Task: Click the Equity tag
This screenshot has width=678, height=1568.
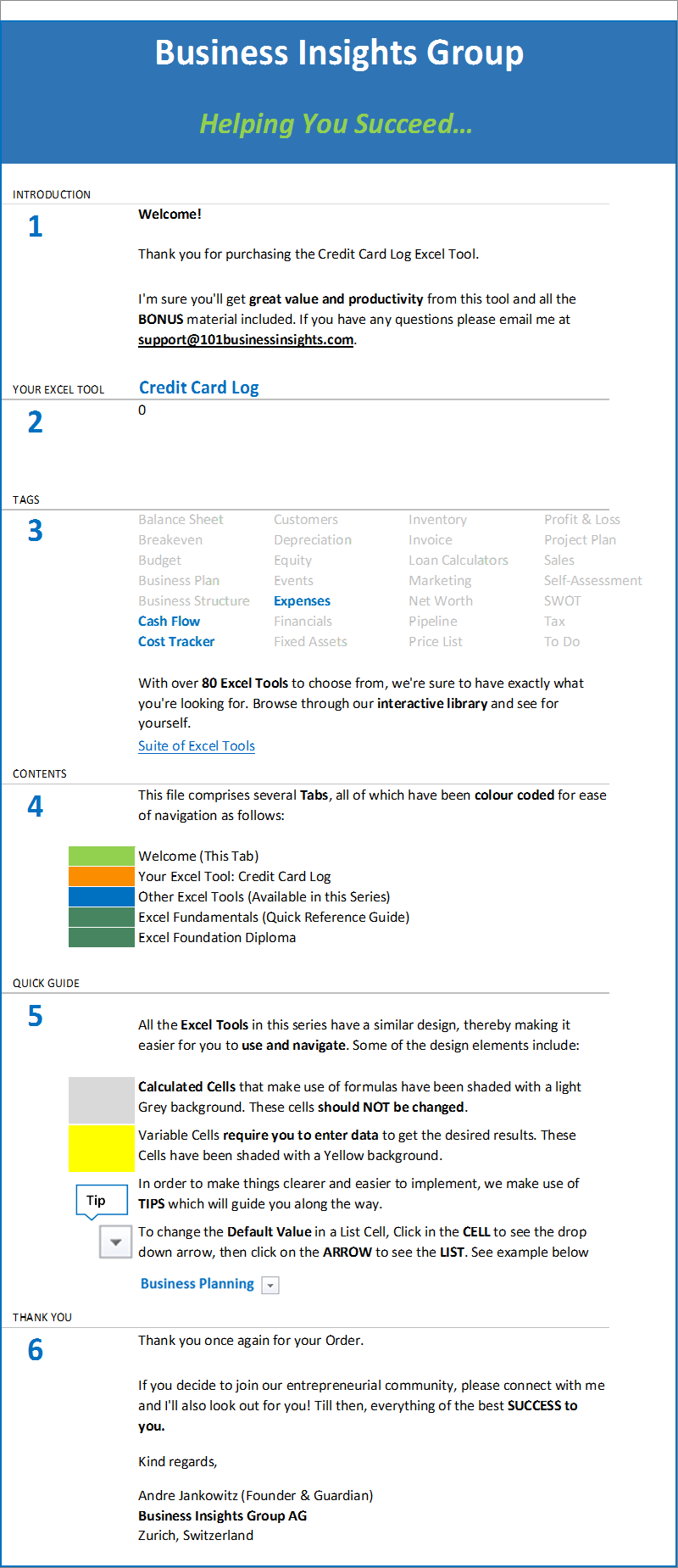Action: (x=293, y=560)
